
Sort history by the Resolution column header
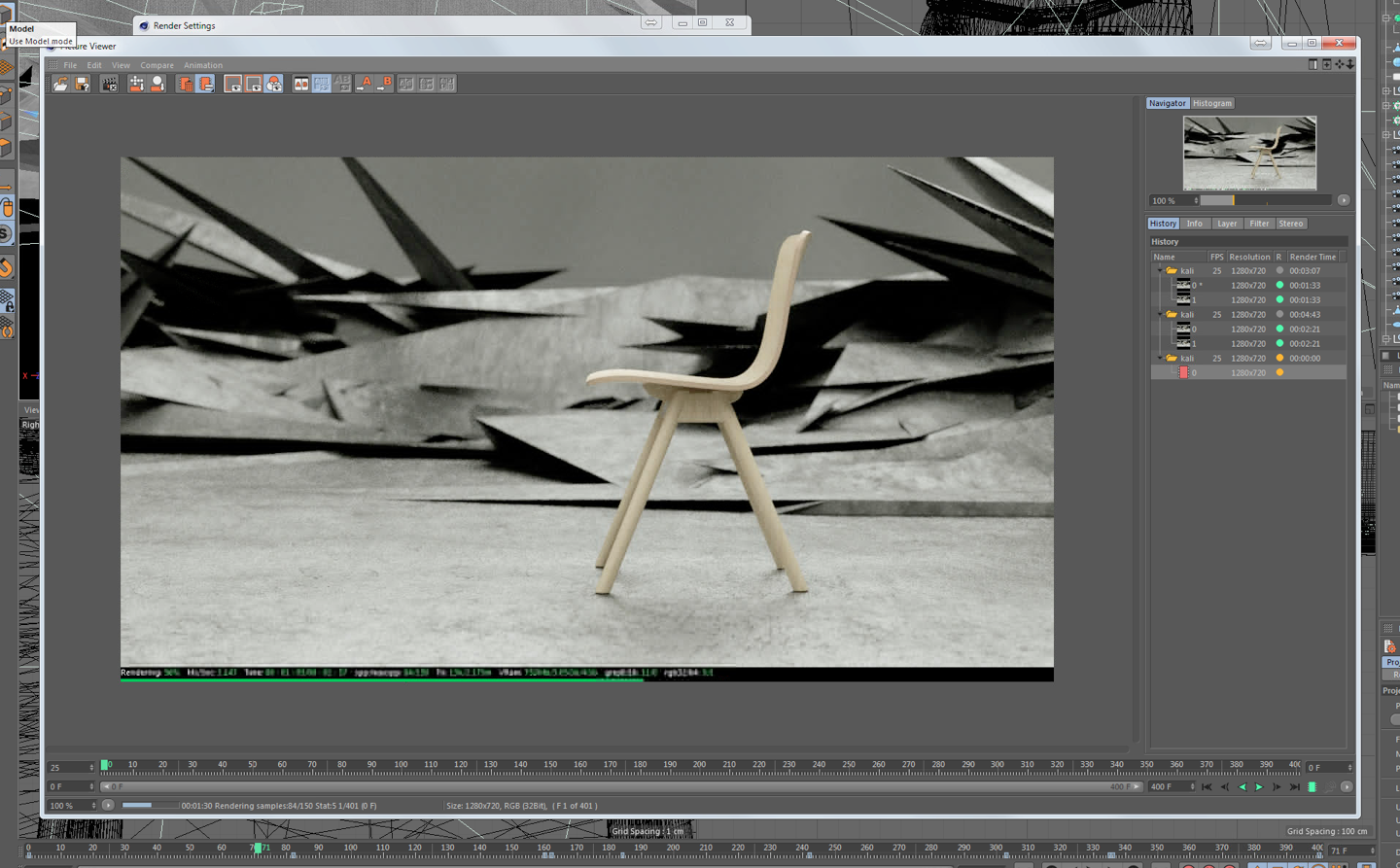tap(1249, 257)
